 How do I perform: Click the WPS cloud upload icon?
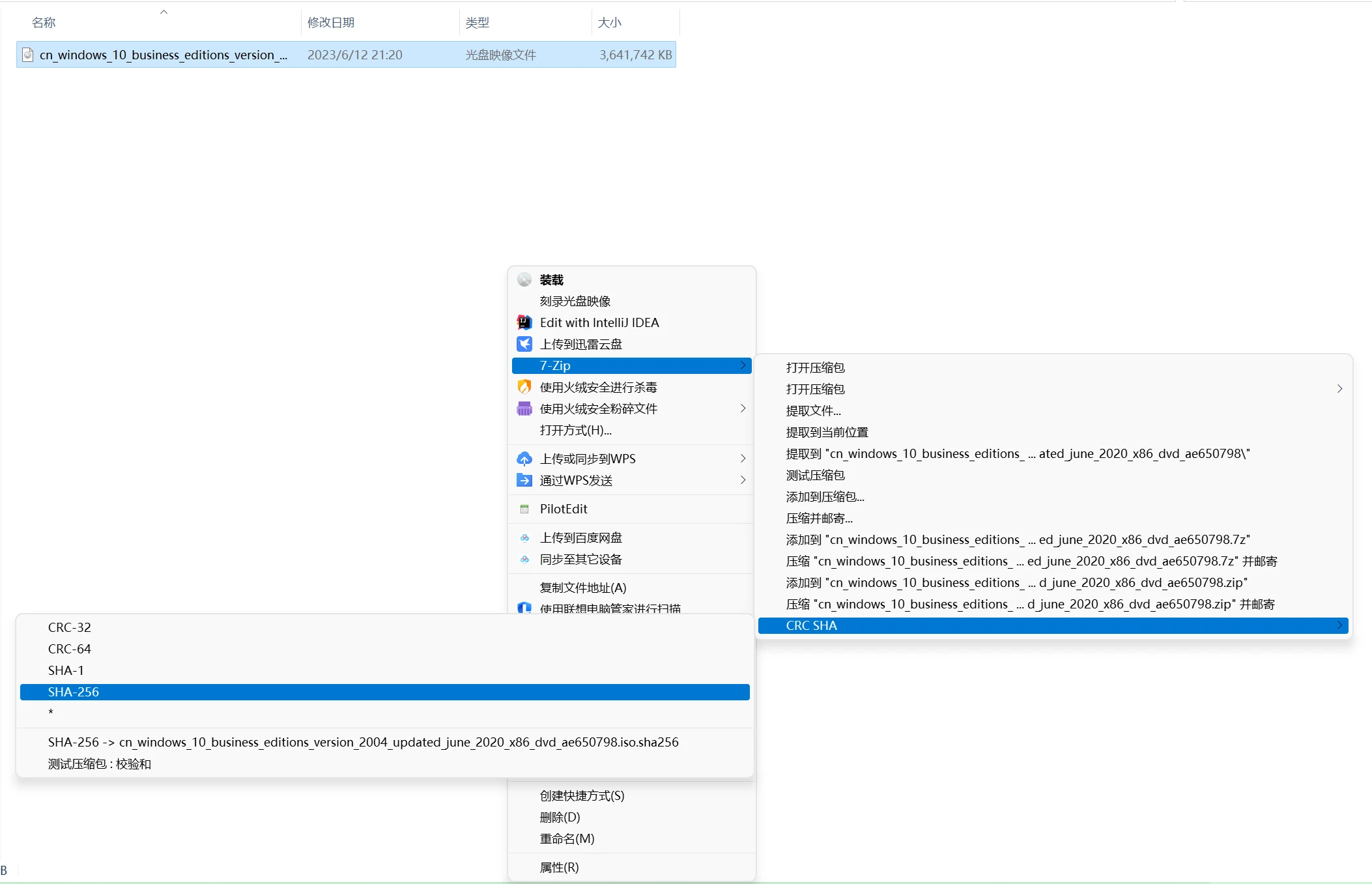[x=524, y=459]
